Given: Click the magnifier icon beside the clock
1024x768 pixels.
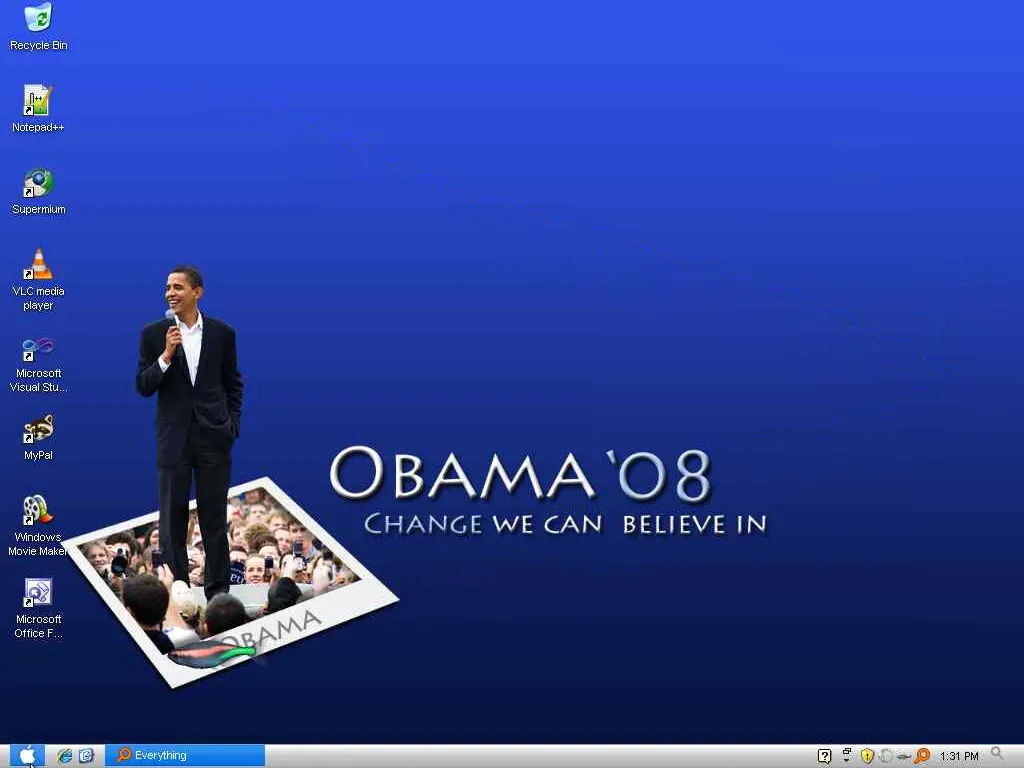Looking at the screenshot, I should click(998, 754).
